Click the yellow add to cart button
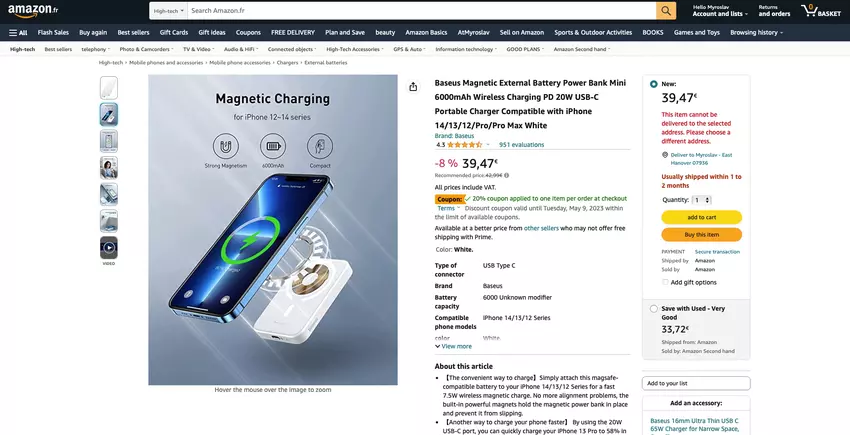The height and width of the screenshot is (435, 850). [701, 217]
